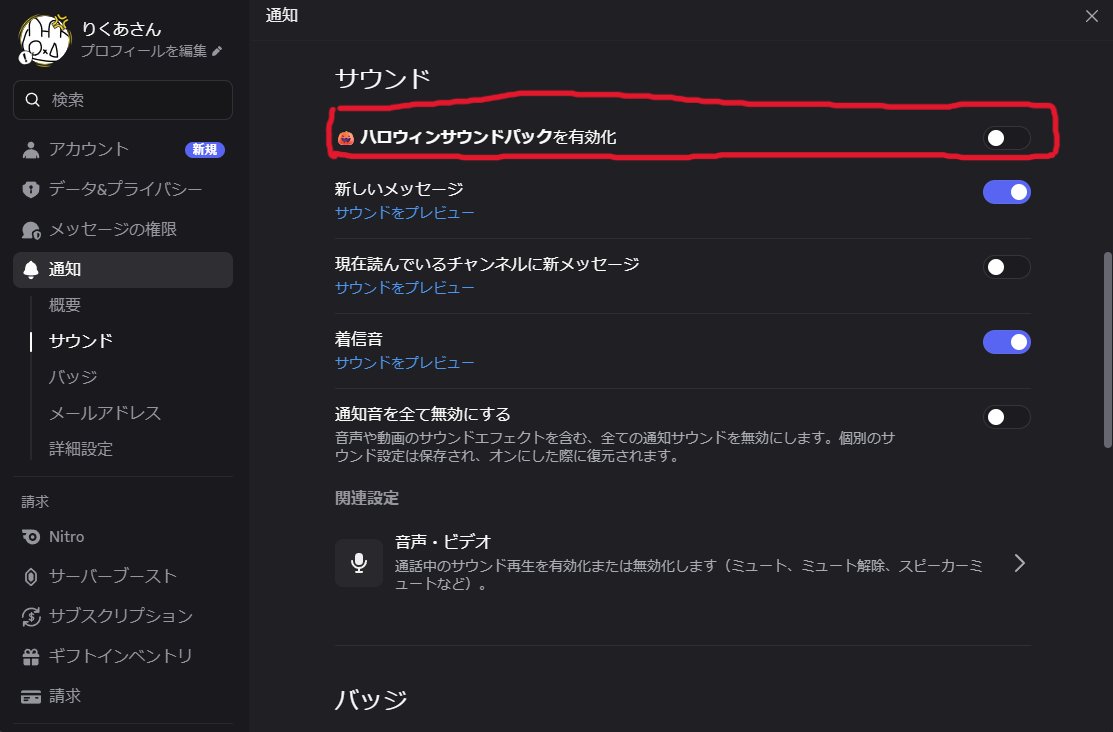
Task: Open メッセージの権限 settings
Action: pyautogui.click(x=123, y=229)
